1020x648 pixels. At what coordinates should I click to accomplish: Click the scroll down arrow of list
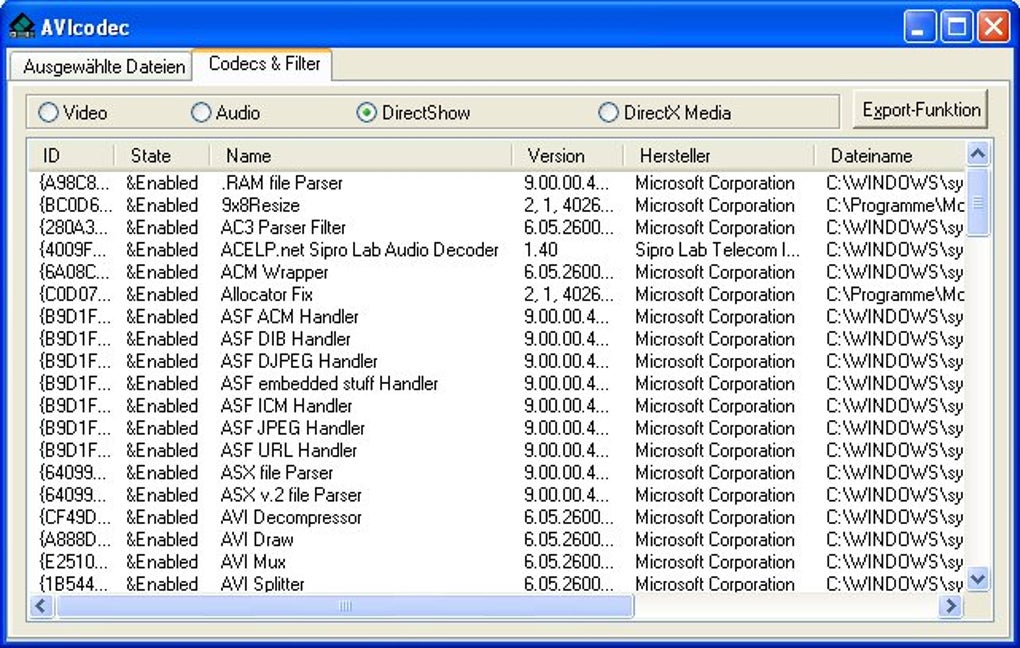pyautogui.click(x=978, y=579)
